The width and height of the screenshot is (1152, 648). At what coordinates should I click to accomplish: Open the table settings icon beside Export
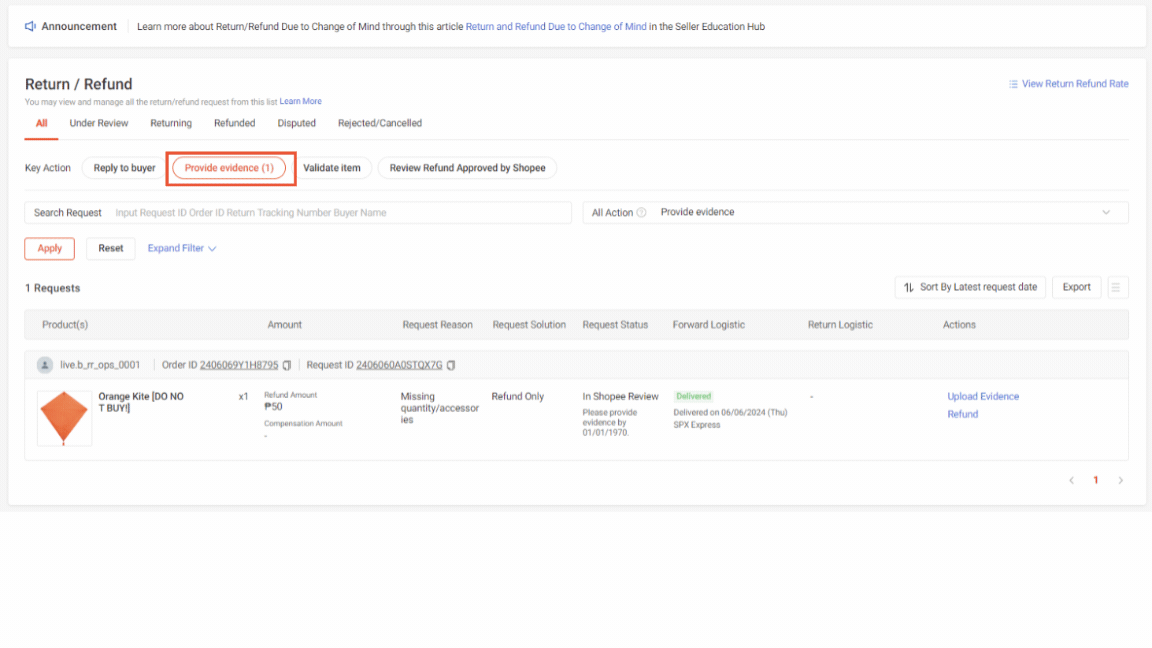click(x=1117, y=287)
